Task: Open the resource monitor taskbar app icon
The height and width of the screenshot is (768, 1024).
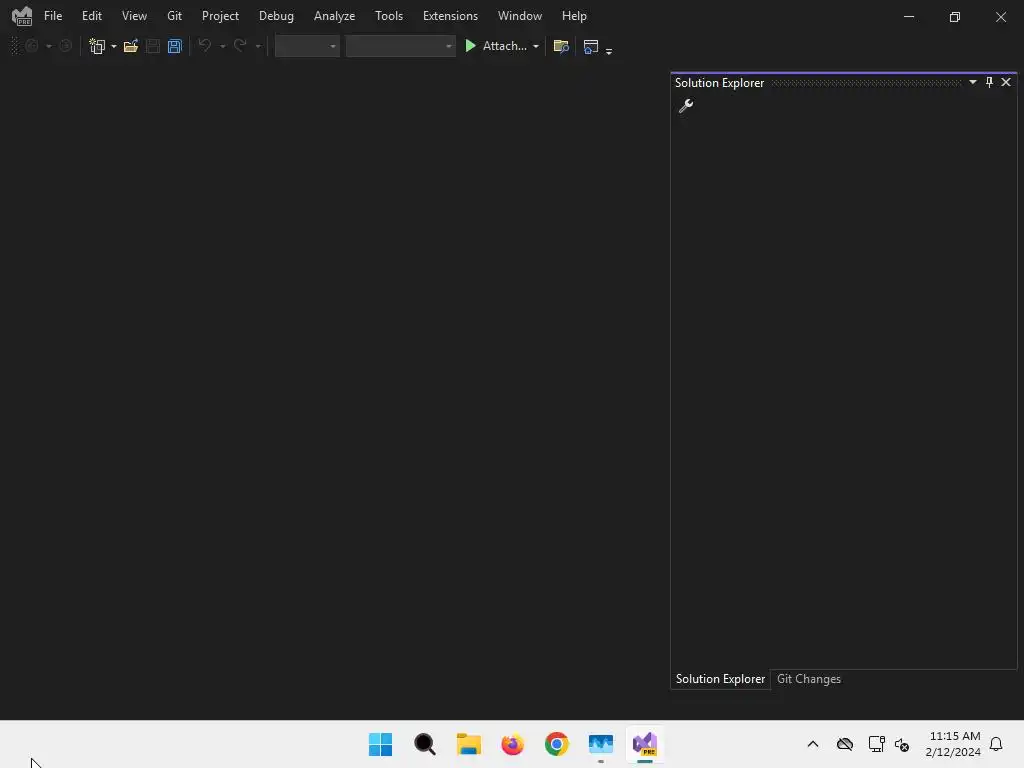Action: point(601,744)
